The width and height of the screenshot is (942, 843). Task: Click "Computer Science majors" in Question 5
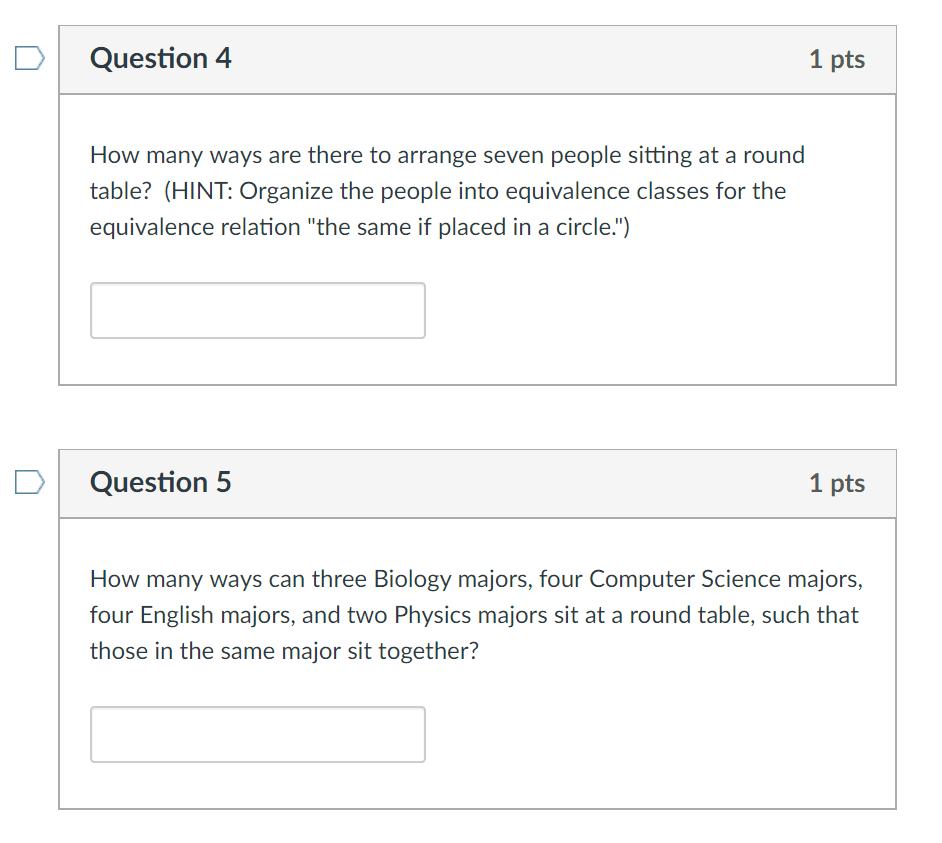click(x=725, y=579)
